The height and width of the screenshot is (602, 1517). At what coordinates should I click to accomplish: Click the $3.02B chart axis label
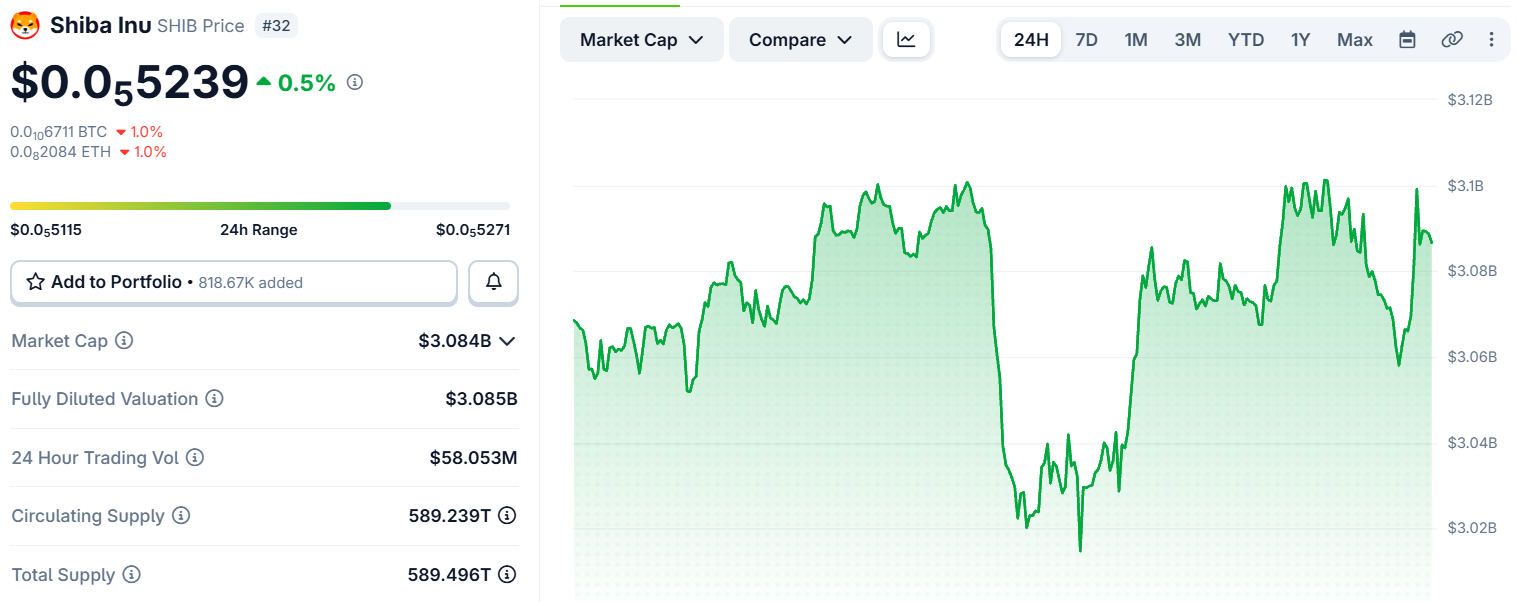[1472, 528]
